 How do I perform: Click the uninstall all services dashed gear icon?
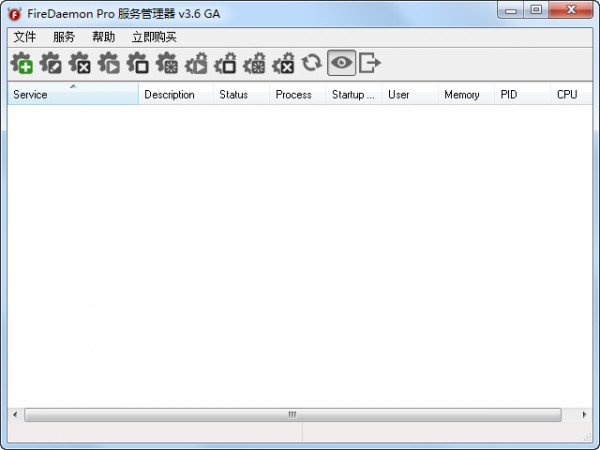coord(284,63)
